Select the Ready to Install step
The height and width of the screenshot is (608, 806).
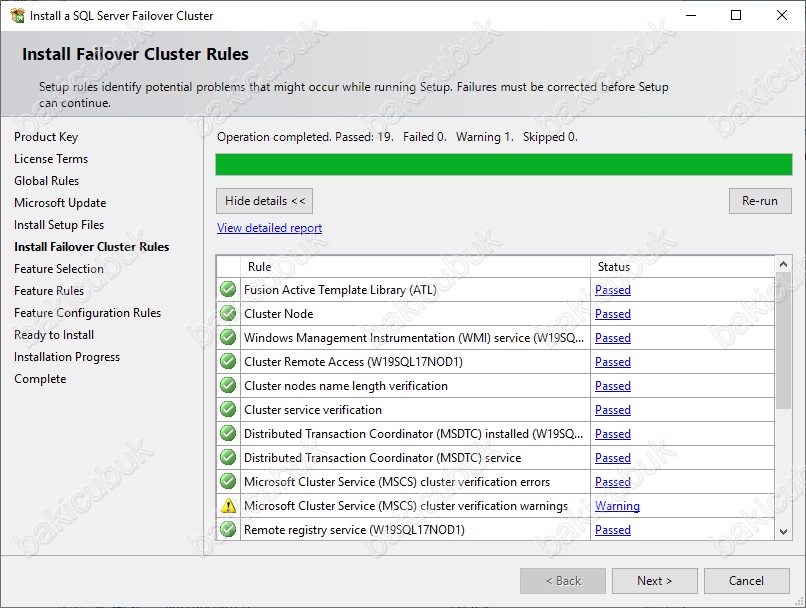54,335
